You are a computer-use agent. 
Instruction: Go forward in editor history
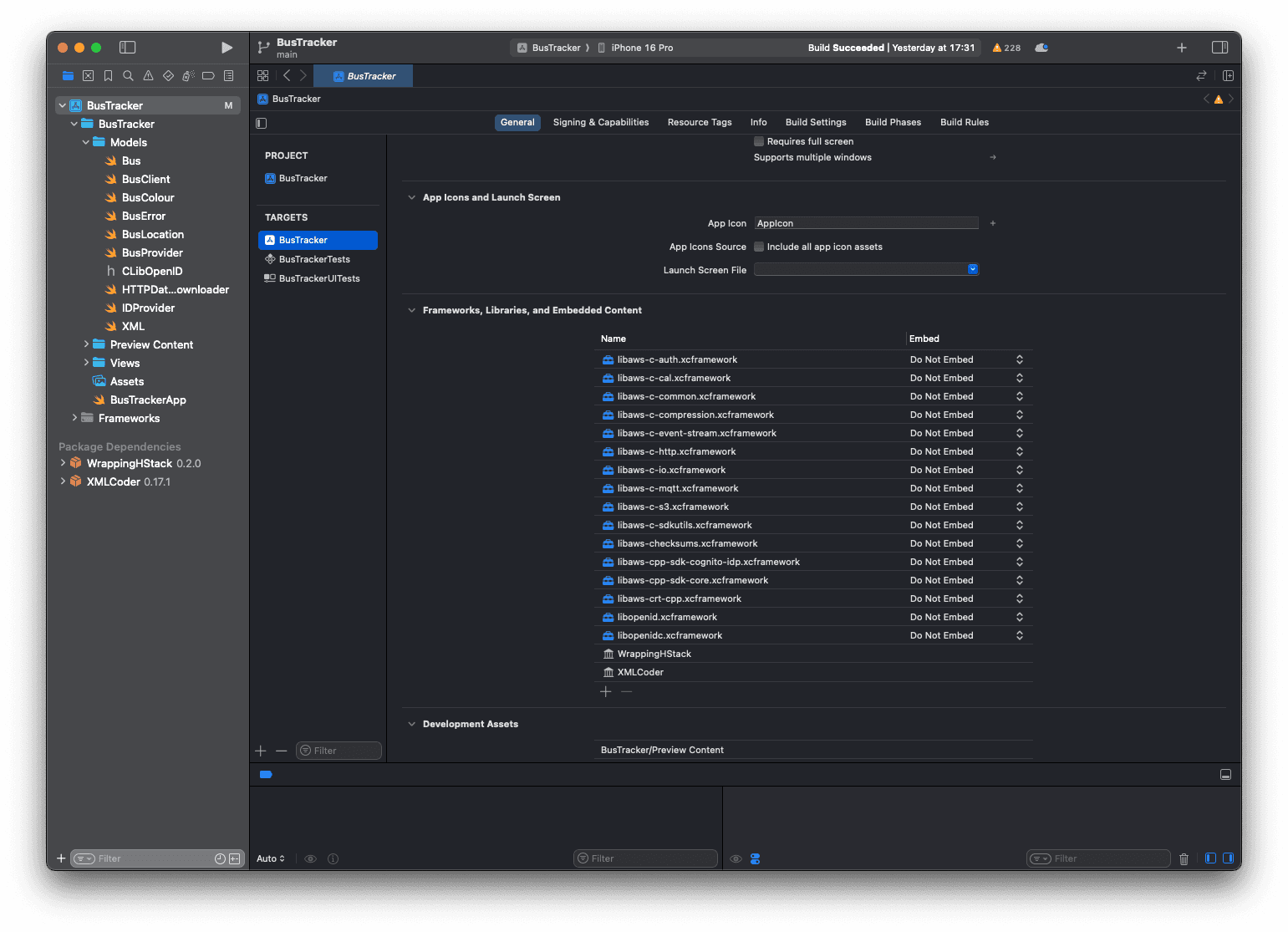pos(303,75)
